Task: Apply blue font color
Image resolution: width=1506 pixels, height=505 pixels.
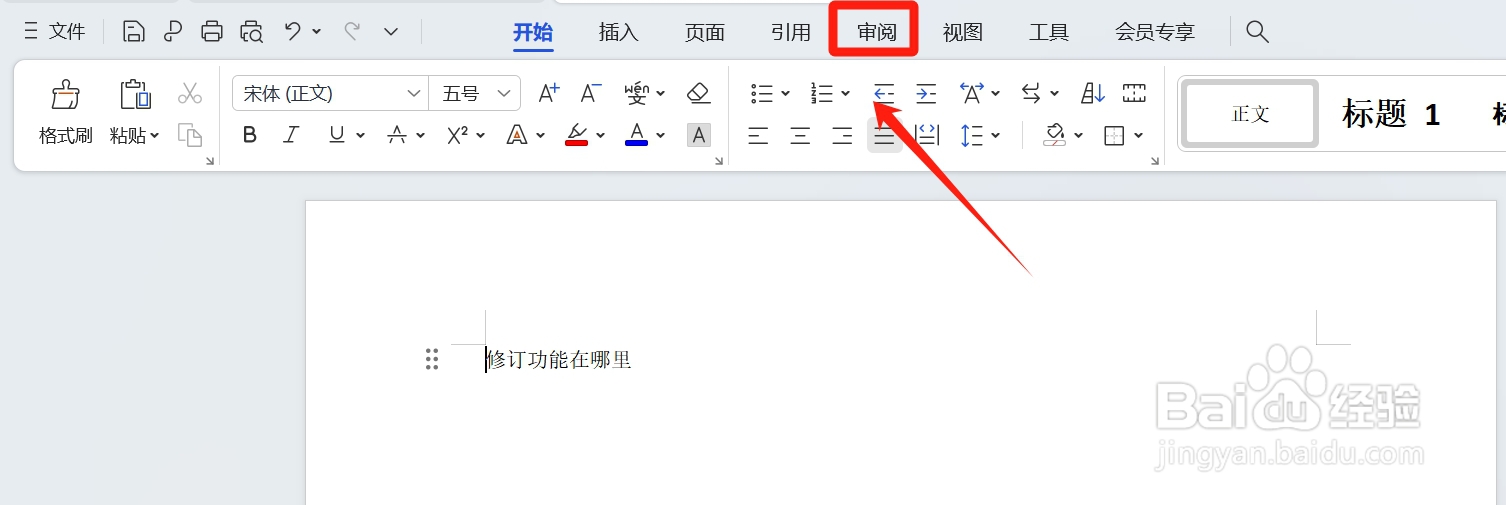Action: 636,135
